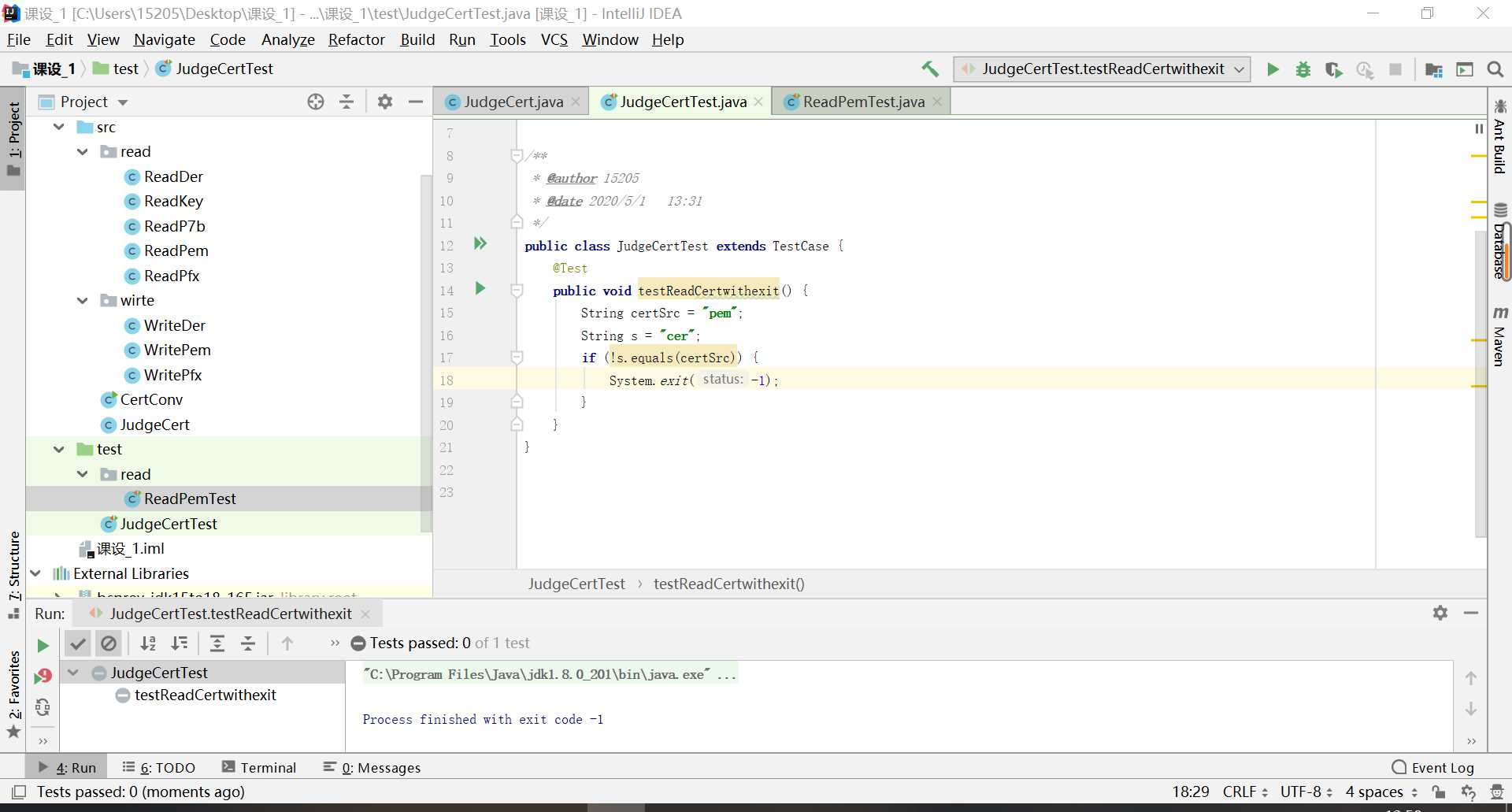Run JudgeCertTest with the green play icon
The height and width of the screenshot is (812, 1512).
1273,69
